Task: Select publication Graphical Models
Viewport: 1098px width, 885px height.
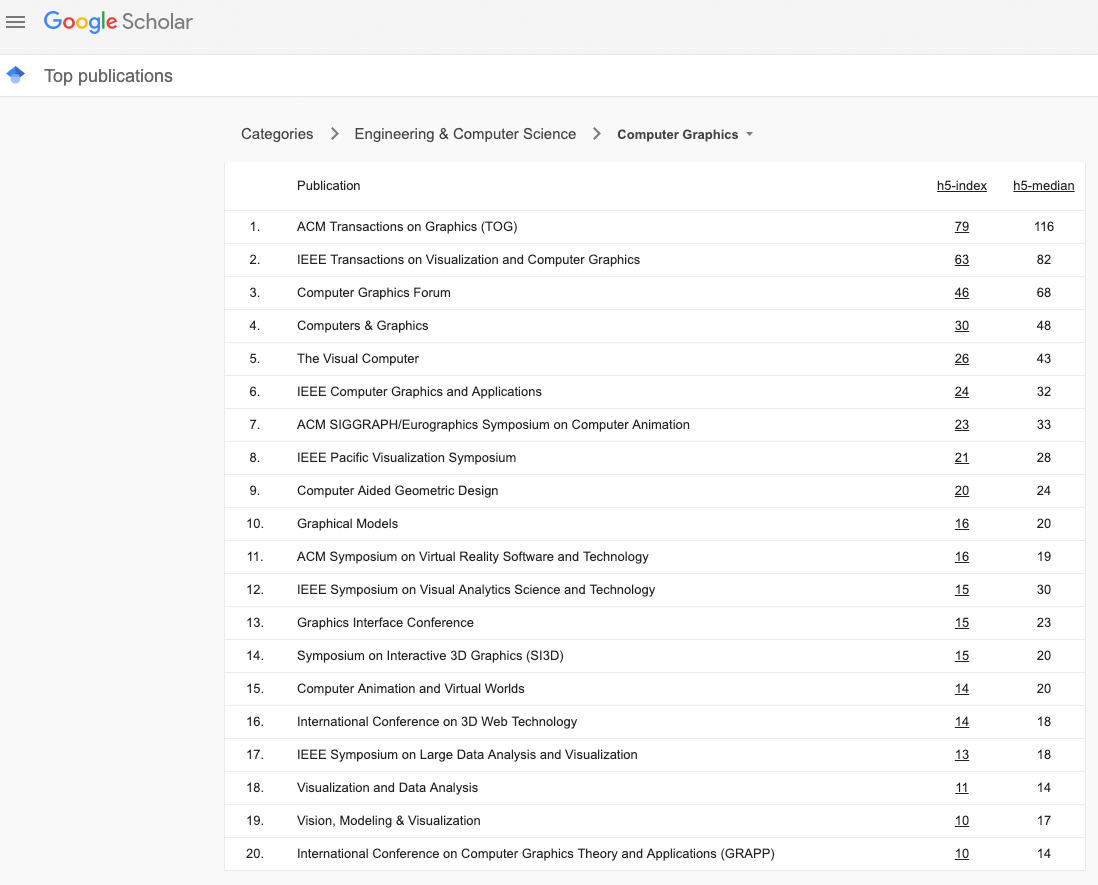Action: [347, 524]
